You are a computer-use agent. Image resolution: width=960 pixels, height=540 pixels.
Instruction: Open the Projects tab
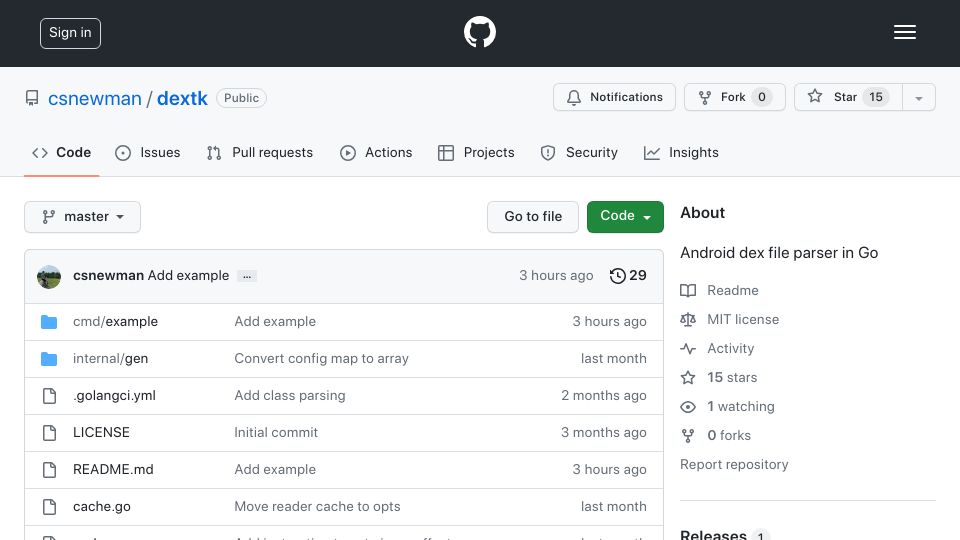pos(476,152)
